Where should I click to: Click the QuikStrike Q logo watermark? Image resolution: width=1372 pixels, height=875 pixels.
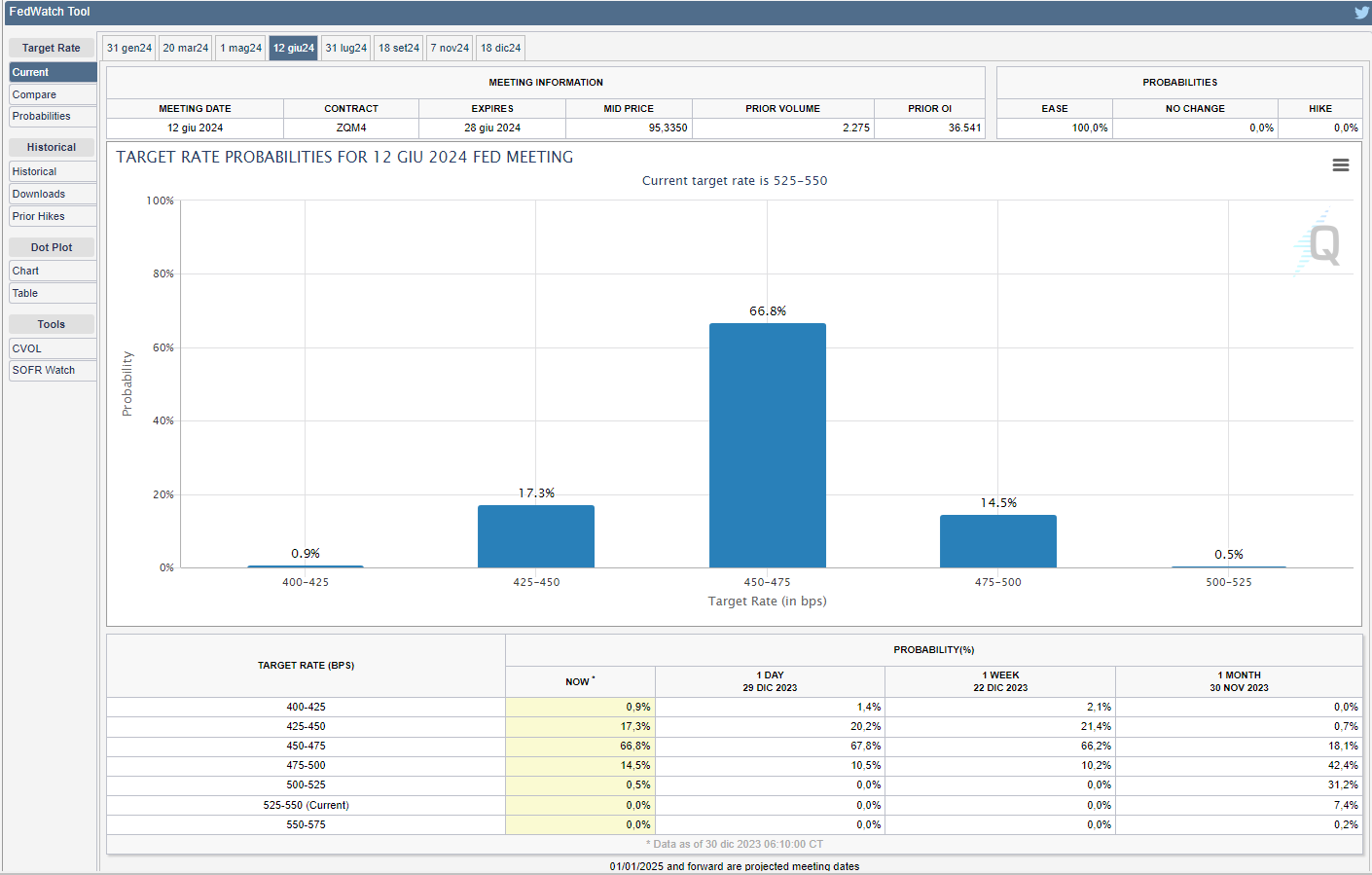(1323, 243)
